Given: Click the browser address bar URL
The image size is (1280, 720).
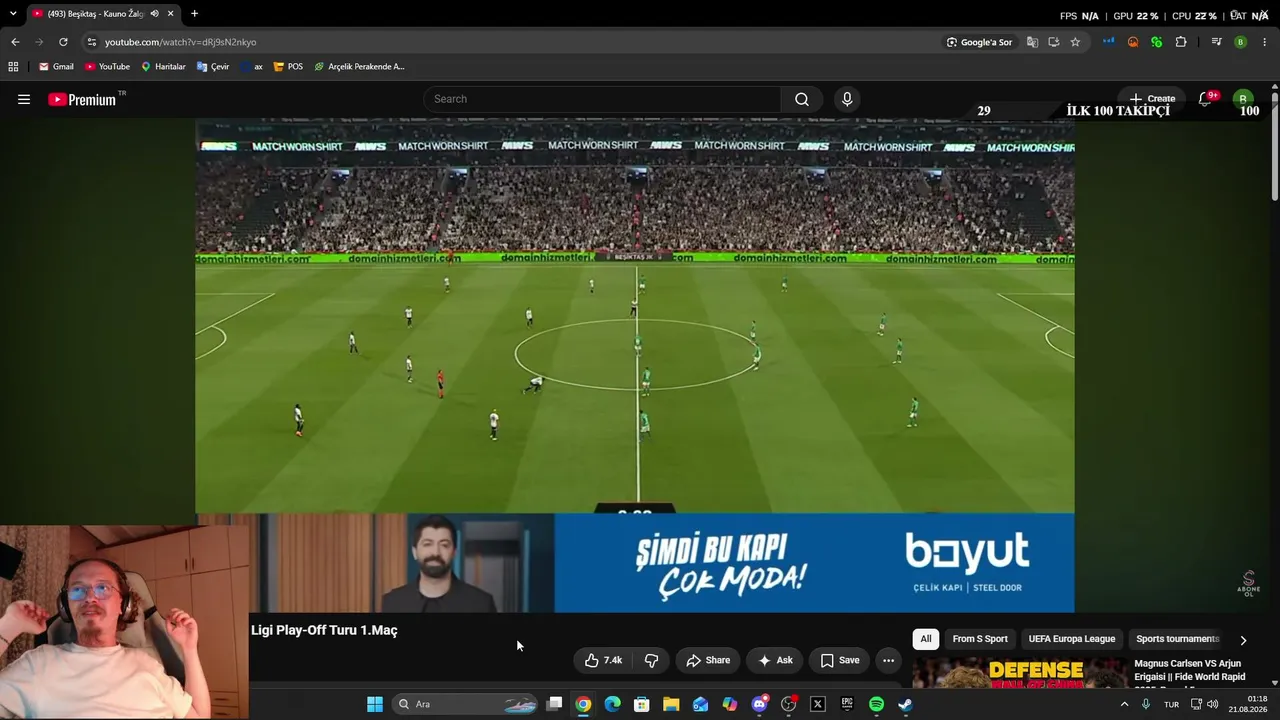Looking at the screenshot, I should tap(181, 42).
